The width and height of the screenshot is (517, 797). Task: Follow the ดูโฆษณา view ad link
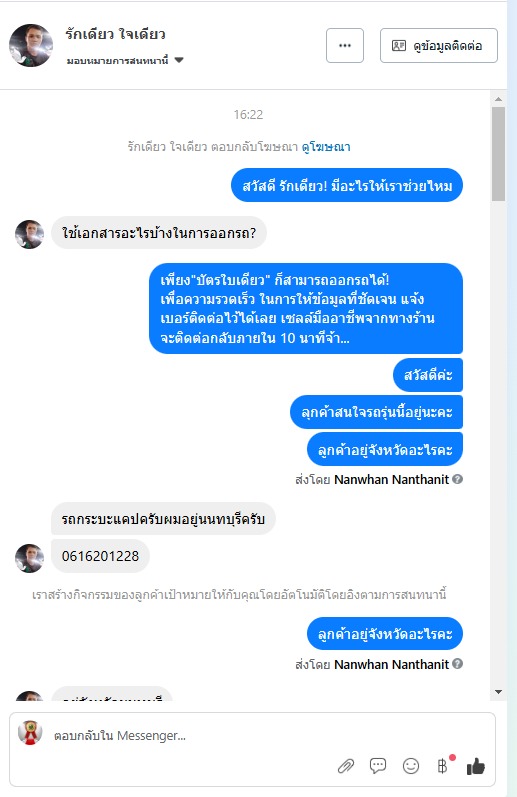coord(326,147)
